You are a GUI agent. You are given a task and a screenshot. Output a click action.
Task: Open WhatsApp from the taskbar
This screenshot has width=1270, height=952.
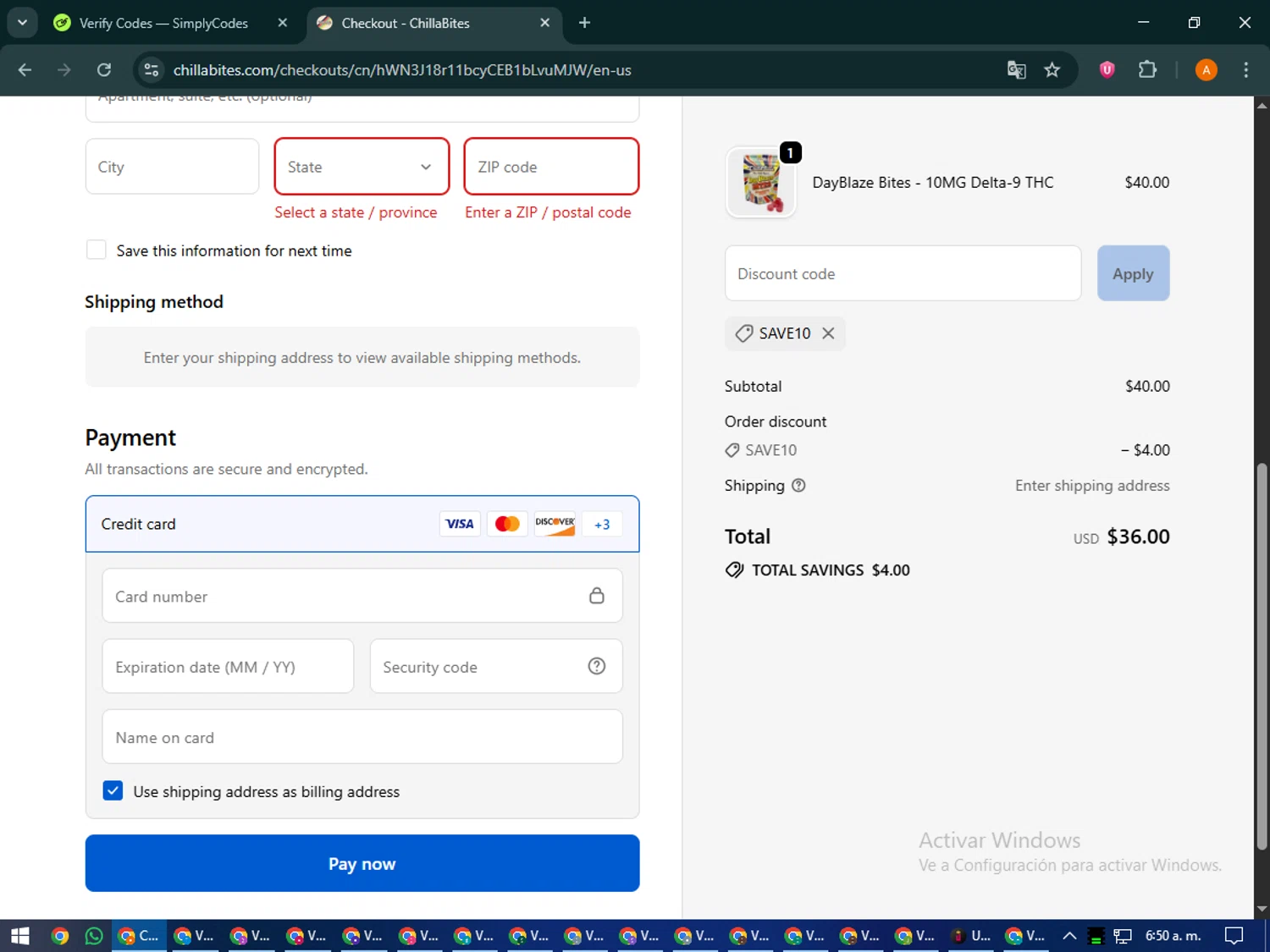[93, 935]
